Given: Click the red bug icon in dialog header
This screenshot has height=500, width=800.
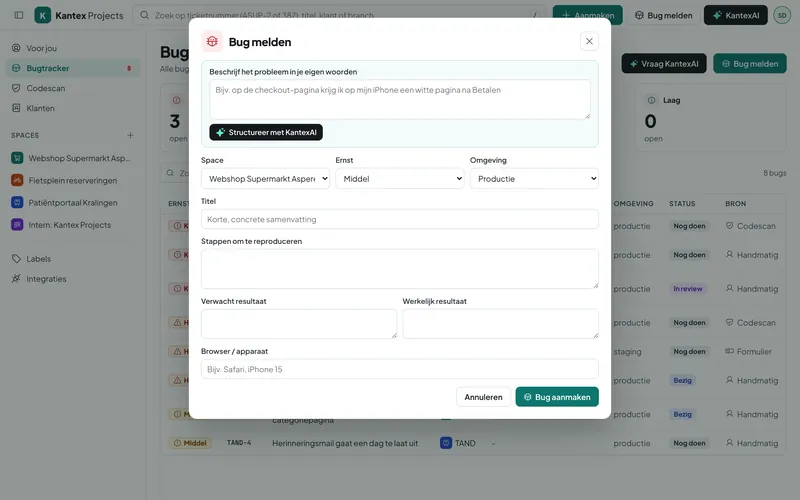Looking at the screenshot, I should [212, 42].
